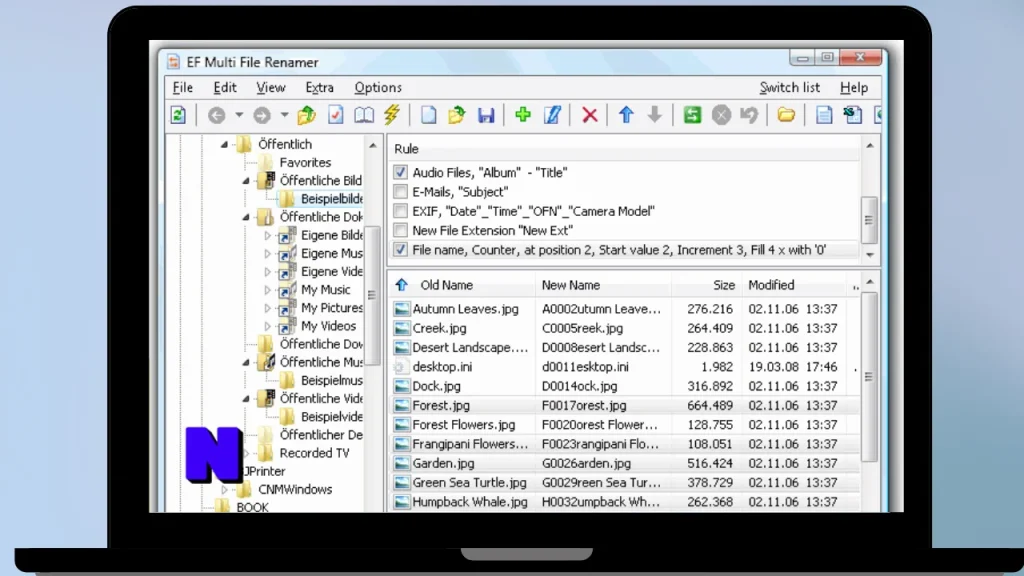Select the Humpback Whale.jpg file row
Screen dimensions: 1024x576
(625, 502)
